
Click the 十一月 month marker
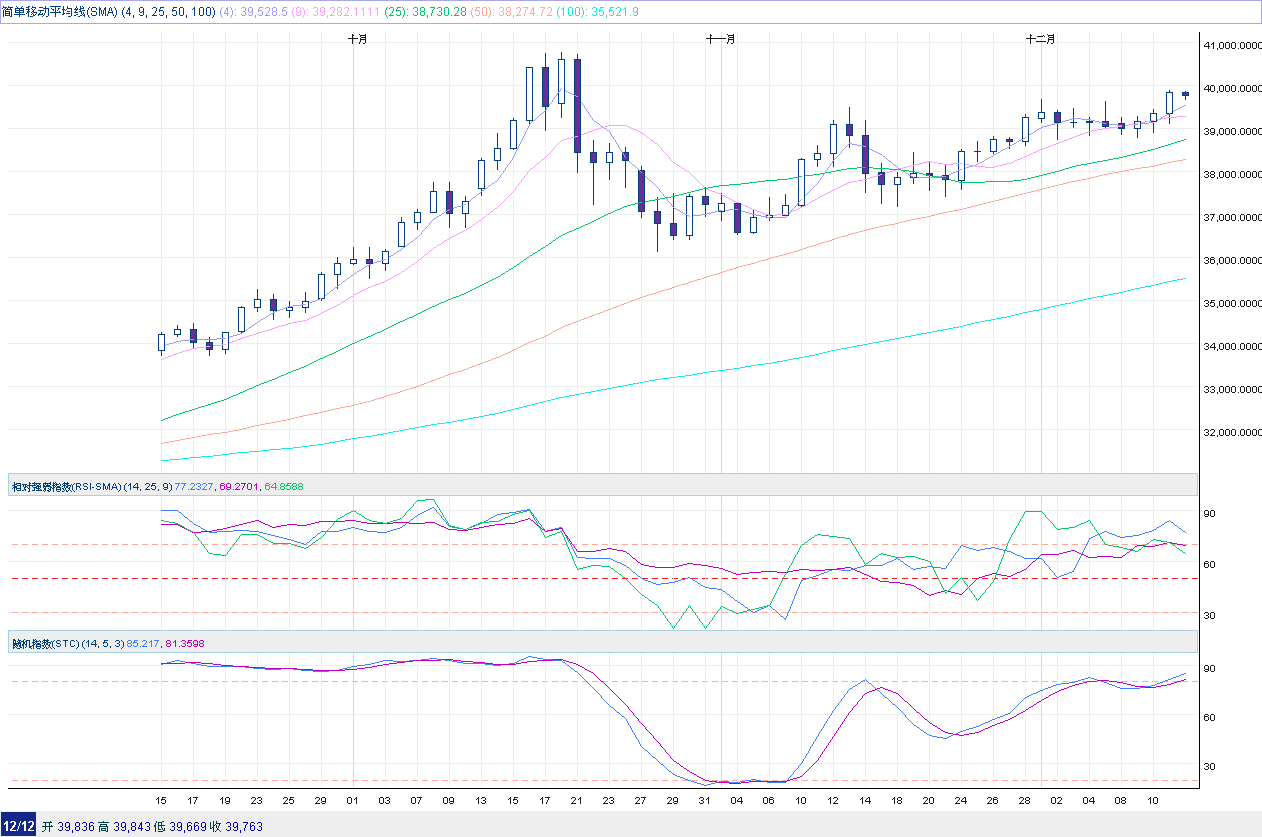tap(721, 39)
